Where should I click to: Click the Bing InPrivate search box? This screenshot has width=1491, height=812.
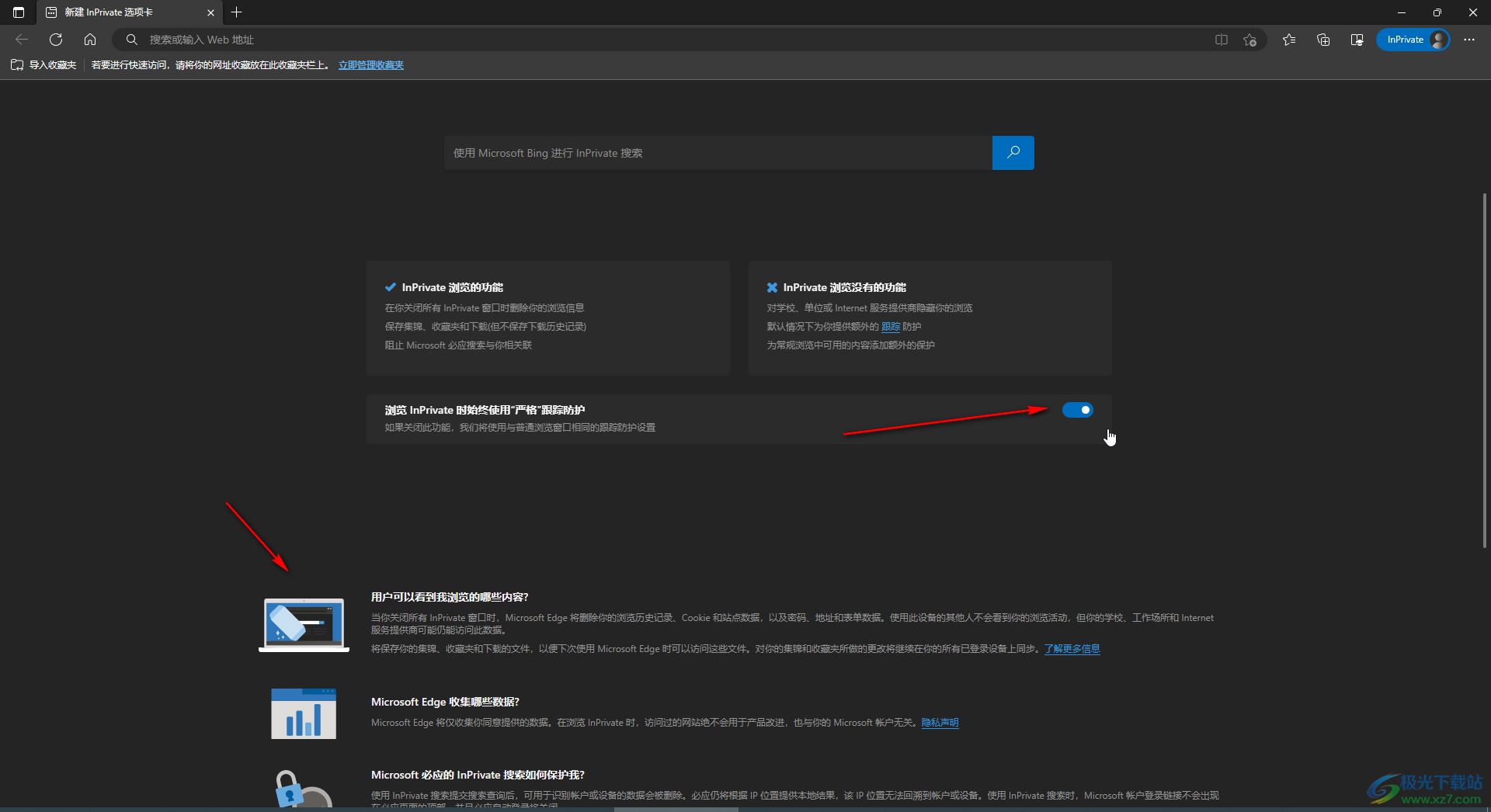[718, 153]
